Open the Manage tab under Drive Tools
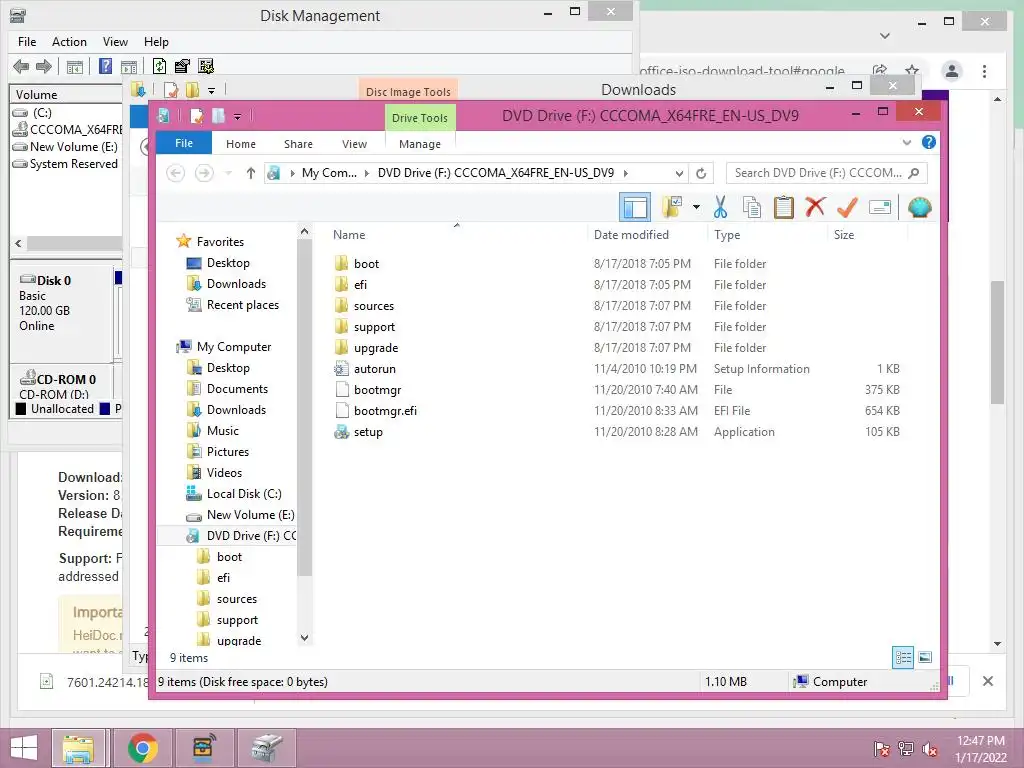The image size is (1024, 768). [420, 144]
